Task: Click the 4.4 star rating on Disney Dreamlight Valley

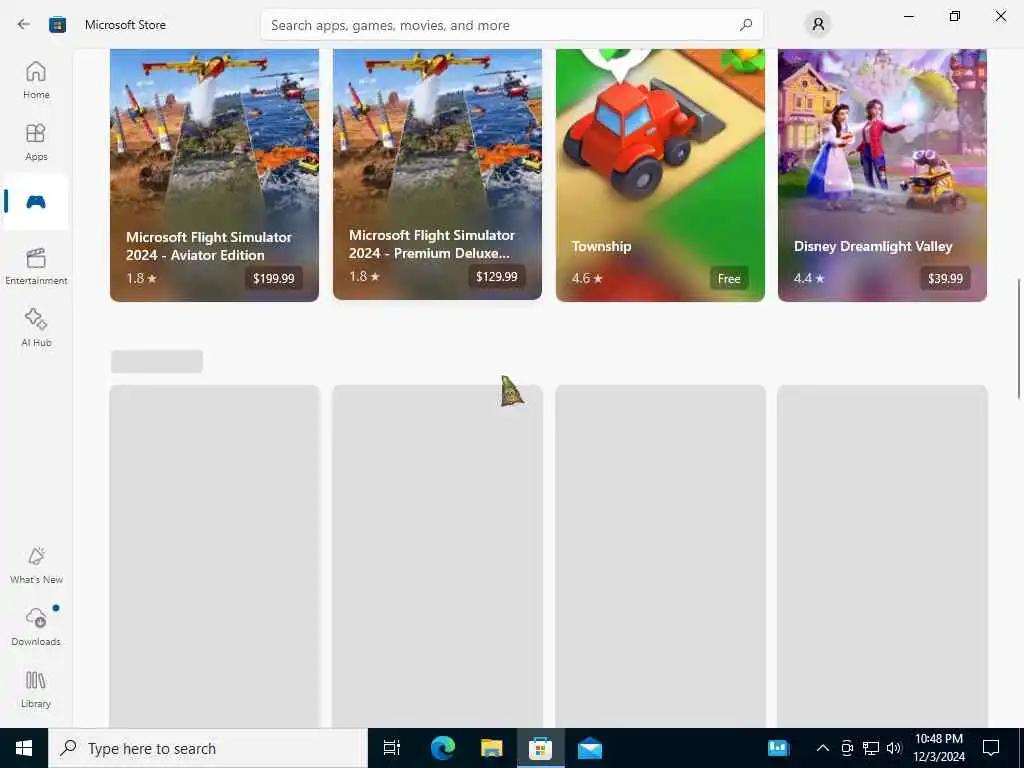Action: [809, 278]
